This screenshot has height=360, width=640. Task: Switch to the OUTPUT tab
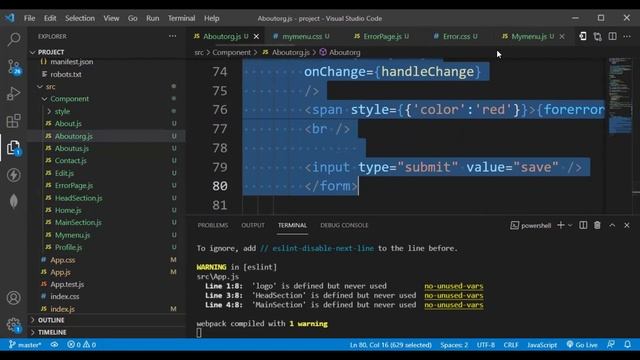[253, 225]
